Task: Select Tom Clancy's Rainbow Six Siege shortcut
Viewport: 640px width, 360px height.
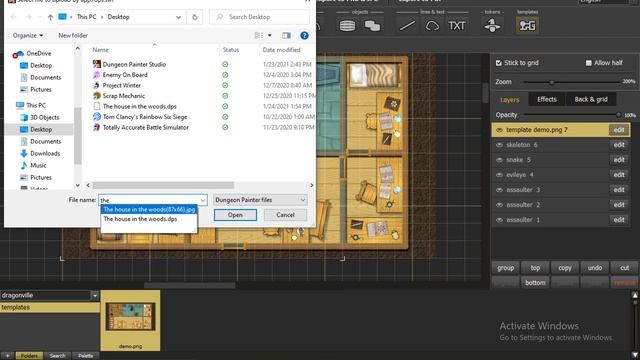Action: 145,117
